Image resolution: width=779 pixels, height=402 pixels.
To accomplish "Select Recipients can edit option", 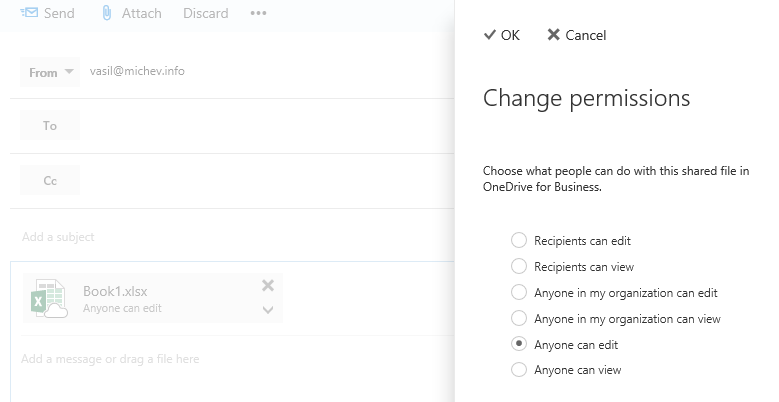I will [x=518, y=241].
